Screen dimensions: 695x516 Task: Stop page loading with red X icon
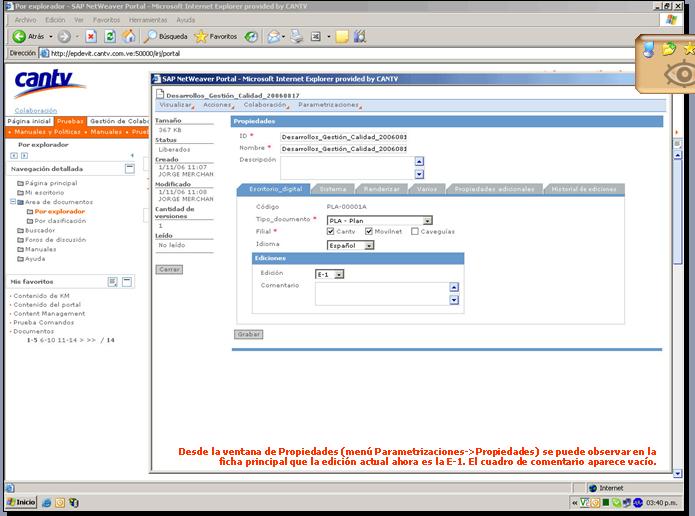[91, 36]
